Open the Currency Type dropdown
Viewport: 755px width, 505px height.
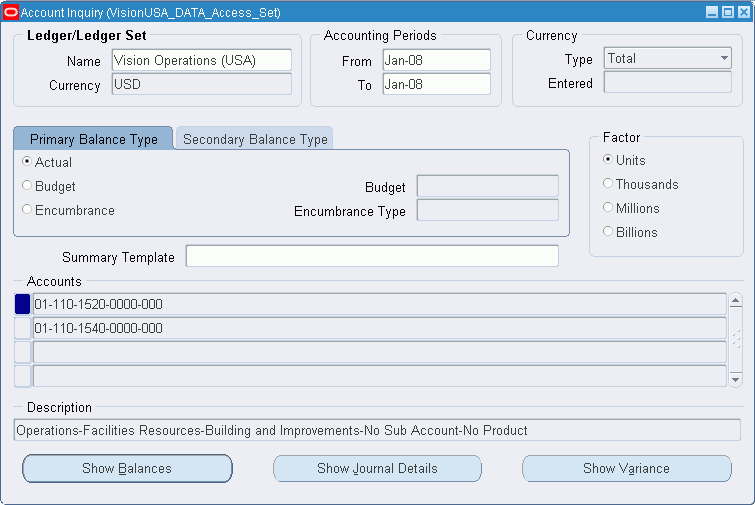pos(668,58)
